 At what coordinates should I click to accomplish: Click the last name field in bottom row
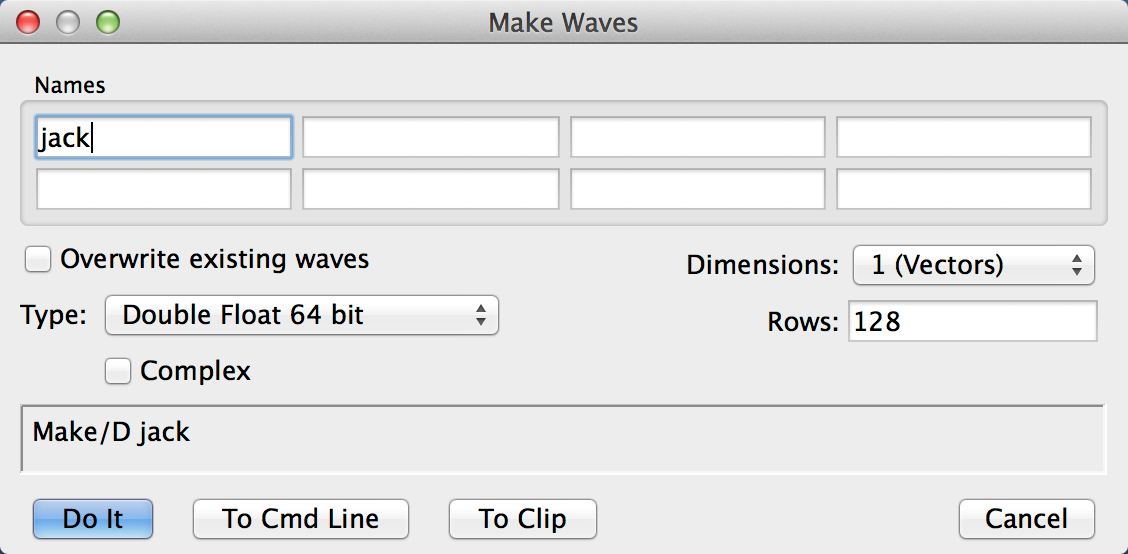click(x=963, y=189)
